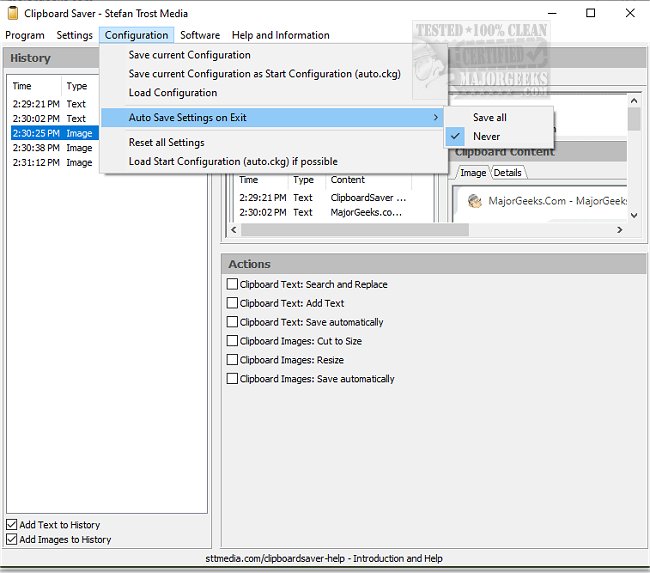Select history row 2:30:38 PM Image
This screenshot has width=650, height=573.
55,148
